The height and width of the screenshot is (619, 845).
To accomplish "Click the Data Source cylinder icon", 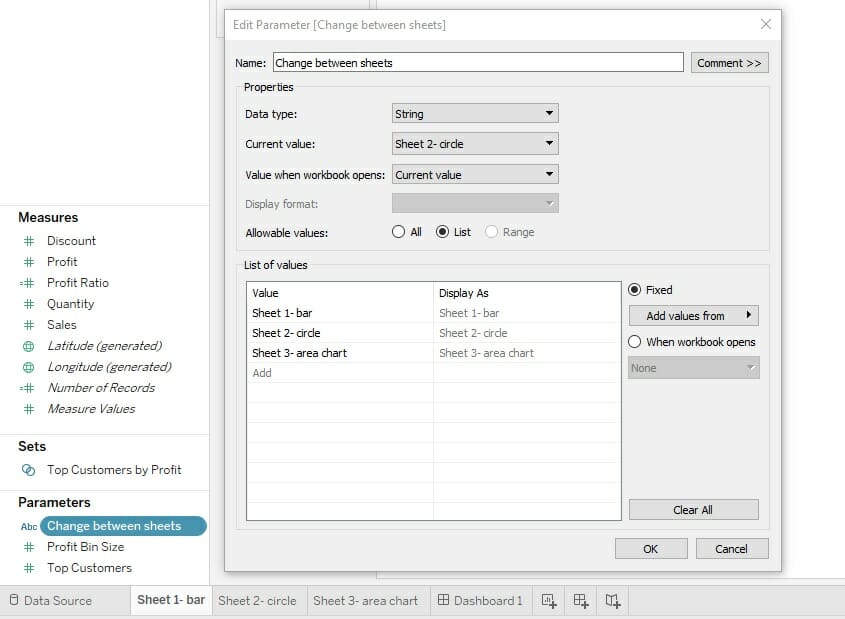I will point(14,601).
